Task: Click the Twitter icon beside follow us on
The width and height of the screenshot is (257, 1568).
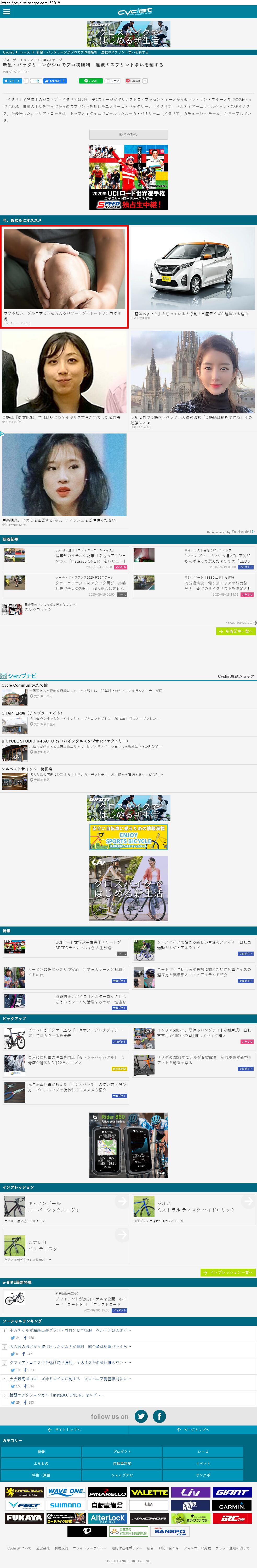Action: pyautogui.click(x=141, y=1416)
